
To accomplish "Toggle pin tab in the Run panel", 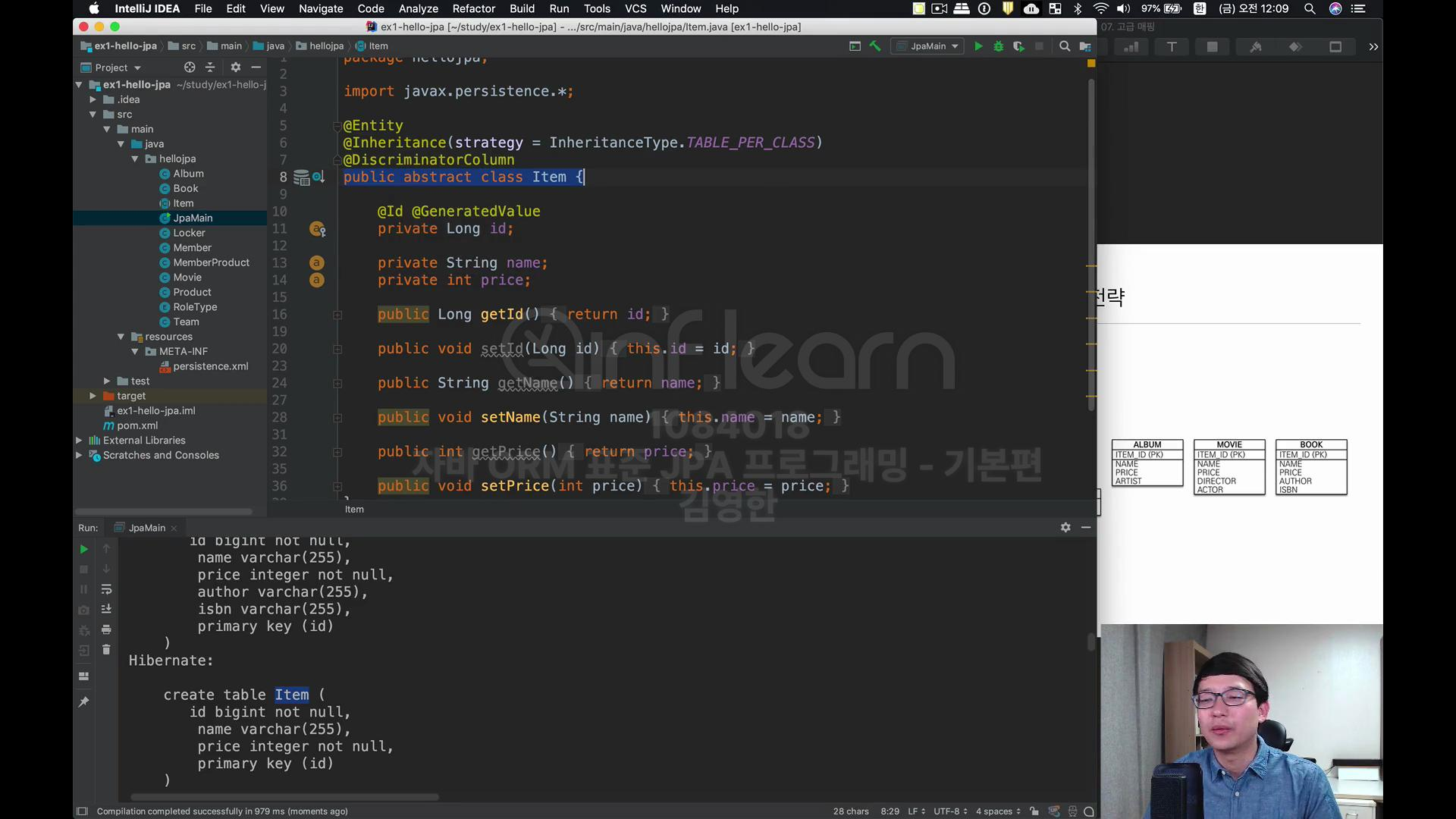I will tap(84, 702).
